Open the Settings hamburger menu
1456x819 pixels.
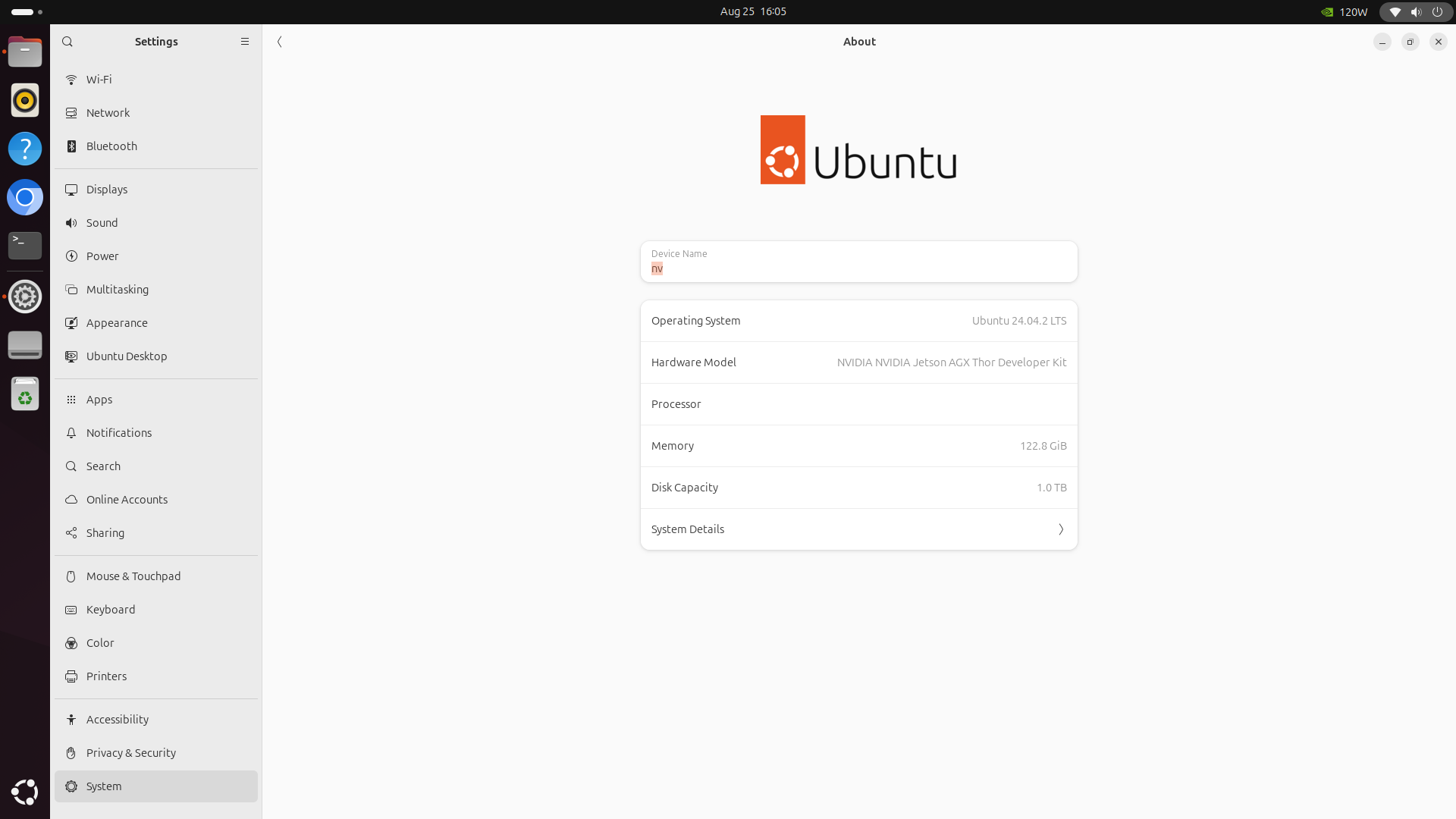click(x=245, y=42)
